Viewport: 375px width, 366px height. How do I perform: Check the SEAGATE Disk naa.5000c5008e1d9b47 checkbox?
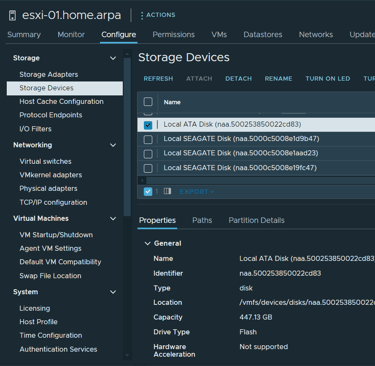(148, 139)
